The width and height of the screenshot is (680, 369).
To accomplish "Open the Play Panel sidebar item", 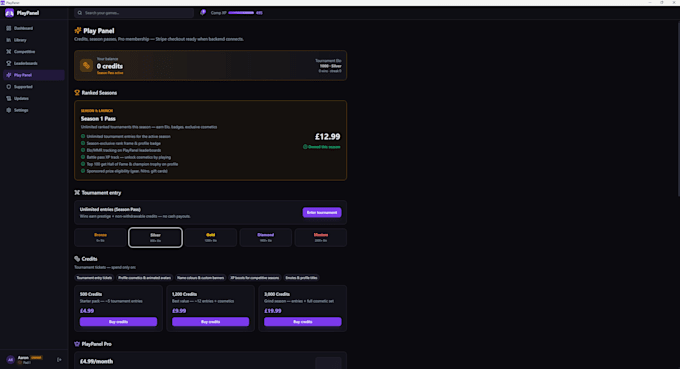I will [34, 75].
